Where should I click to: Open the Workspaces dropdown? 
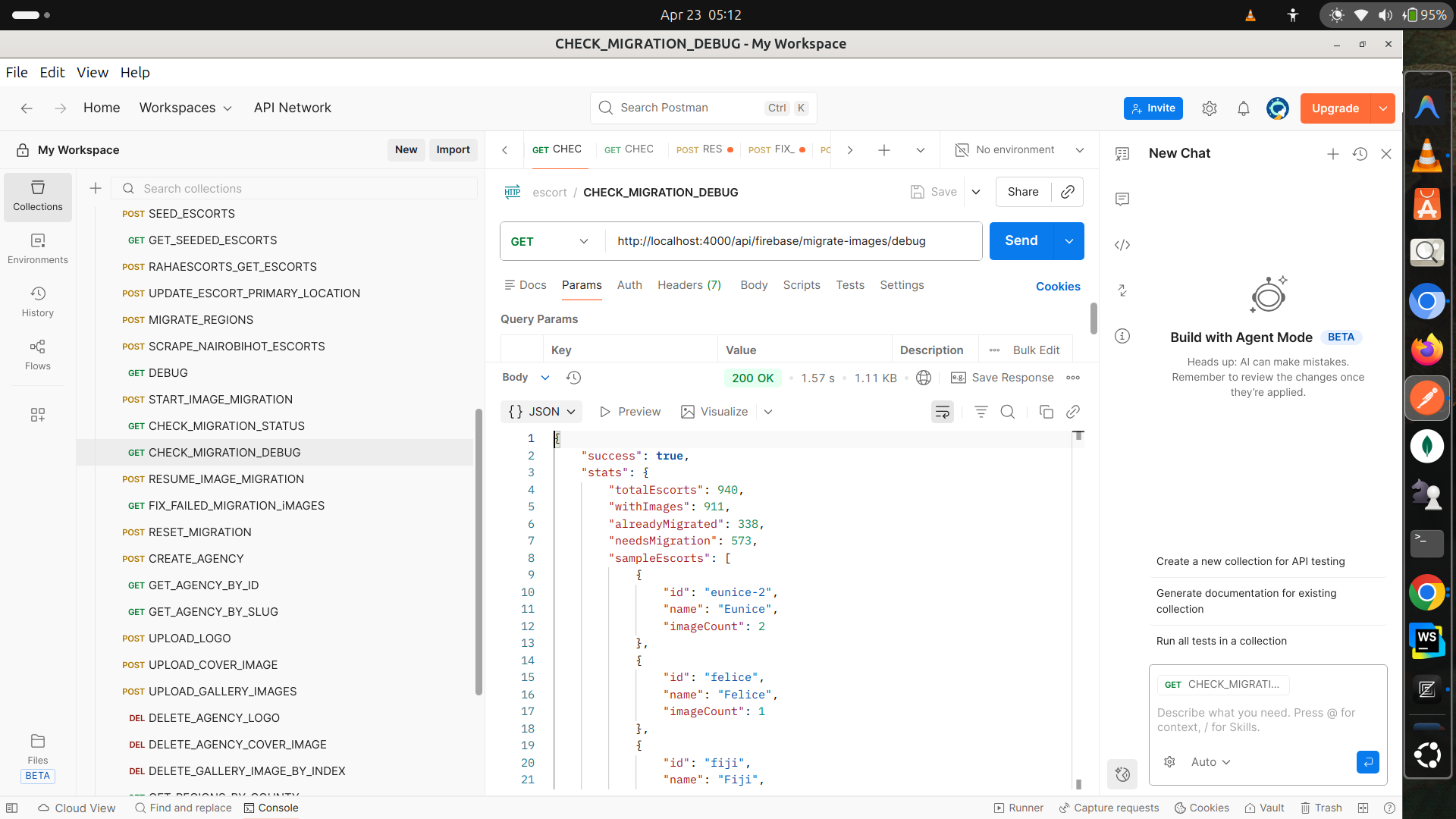185,108
